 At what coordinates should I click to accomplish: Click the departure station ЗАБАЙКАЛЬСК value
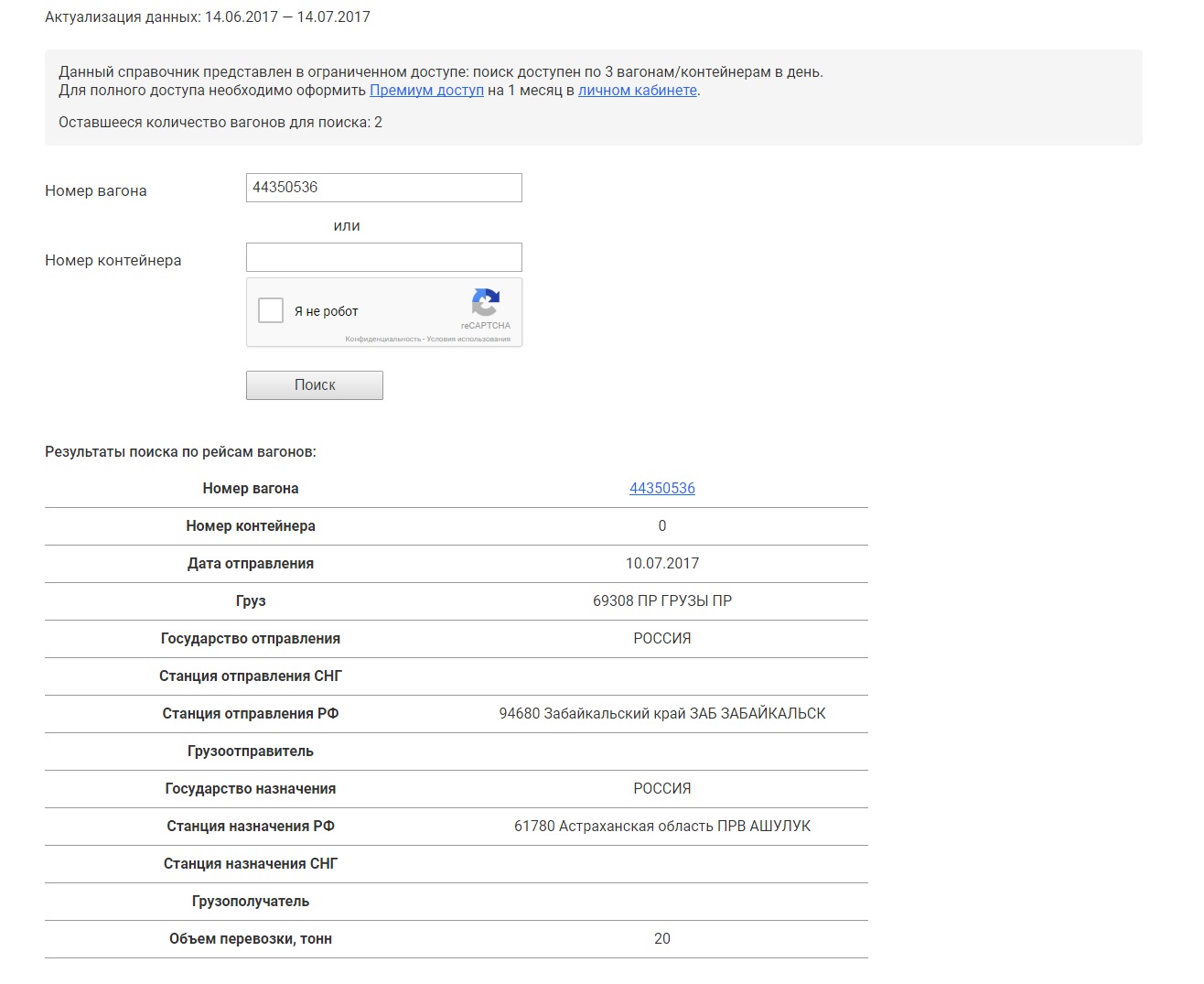coord(662,714)
